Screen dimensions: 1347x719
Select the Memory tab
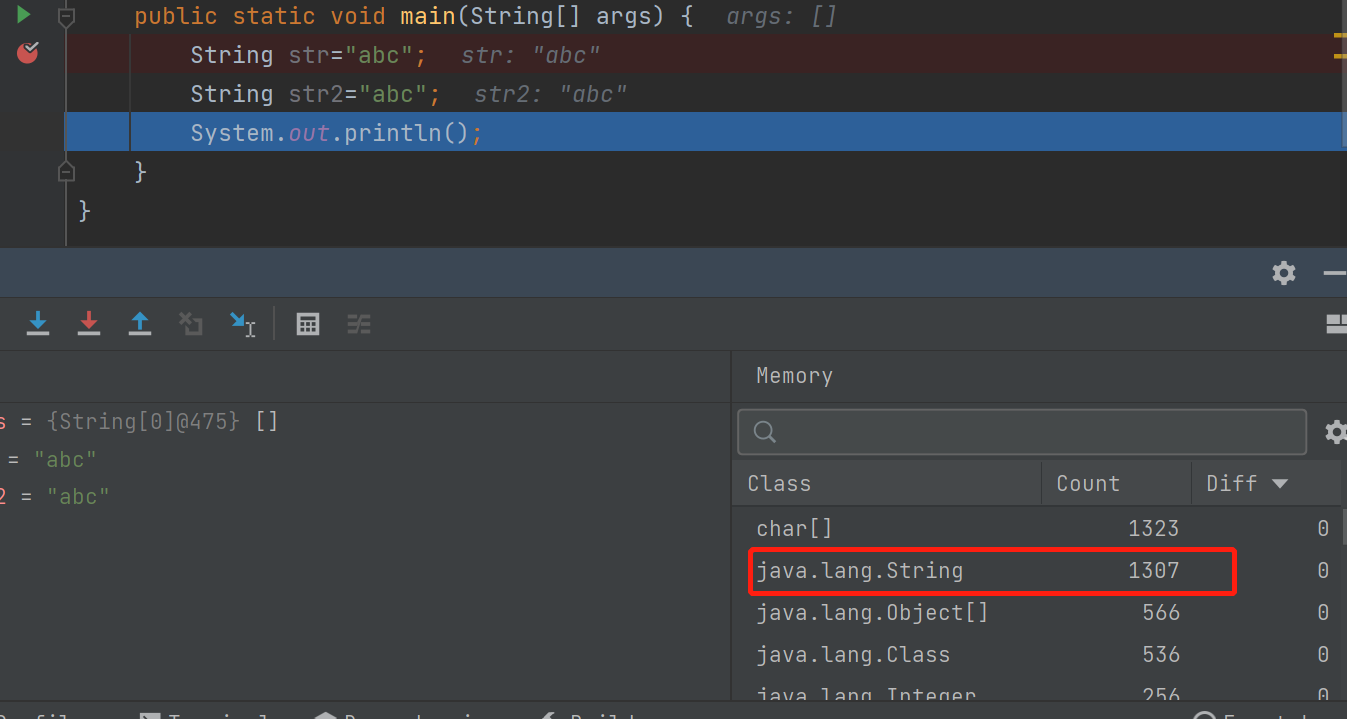[x=794, y=376]
